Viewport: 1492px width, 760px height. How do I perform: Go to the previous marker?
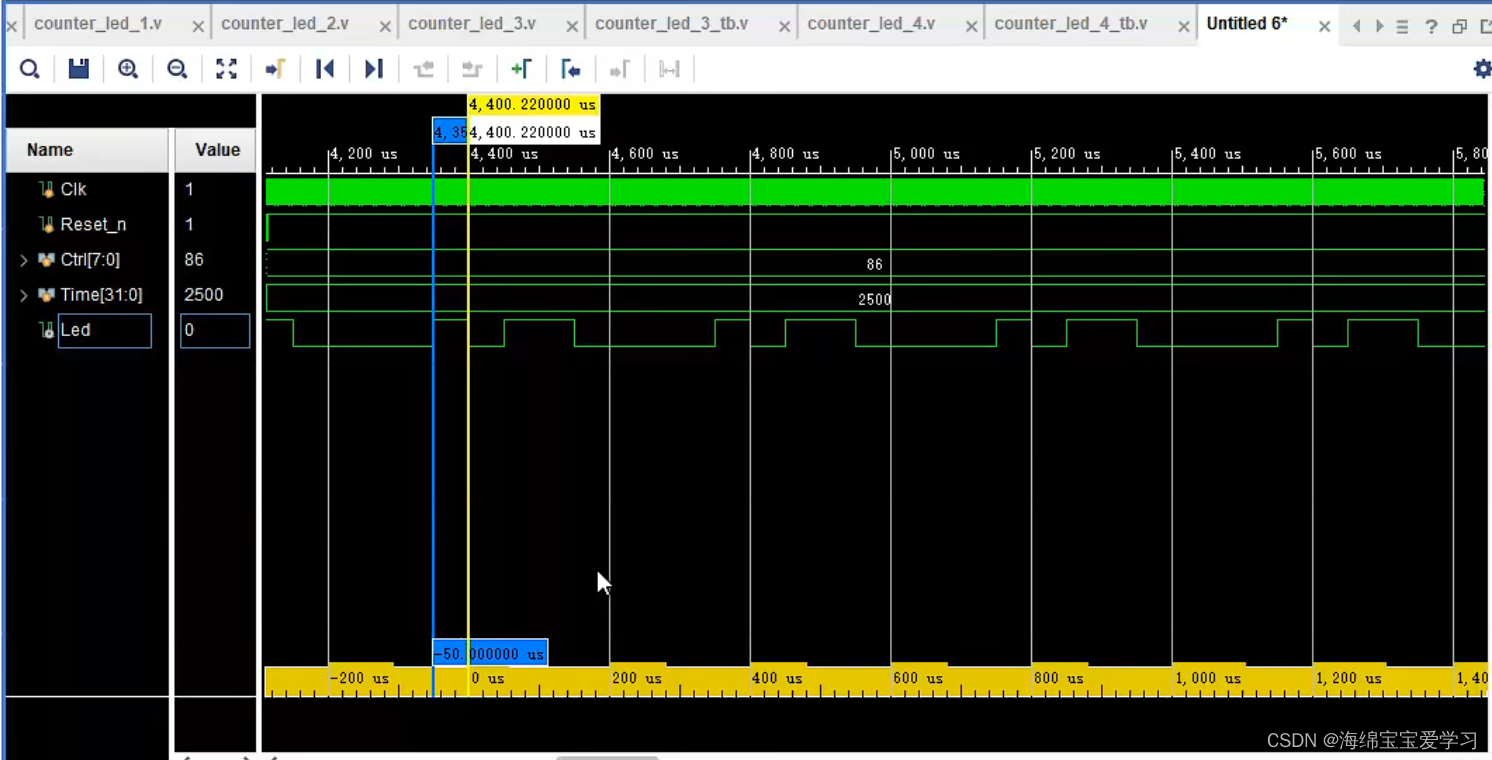pos(570,69)
